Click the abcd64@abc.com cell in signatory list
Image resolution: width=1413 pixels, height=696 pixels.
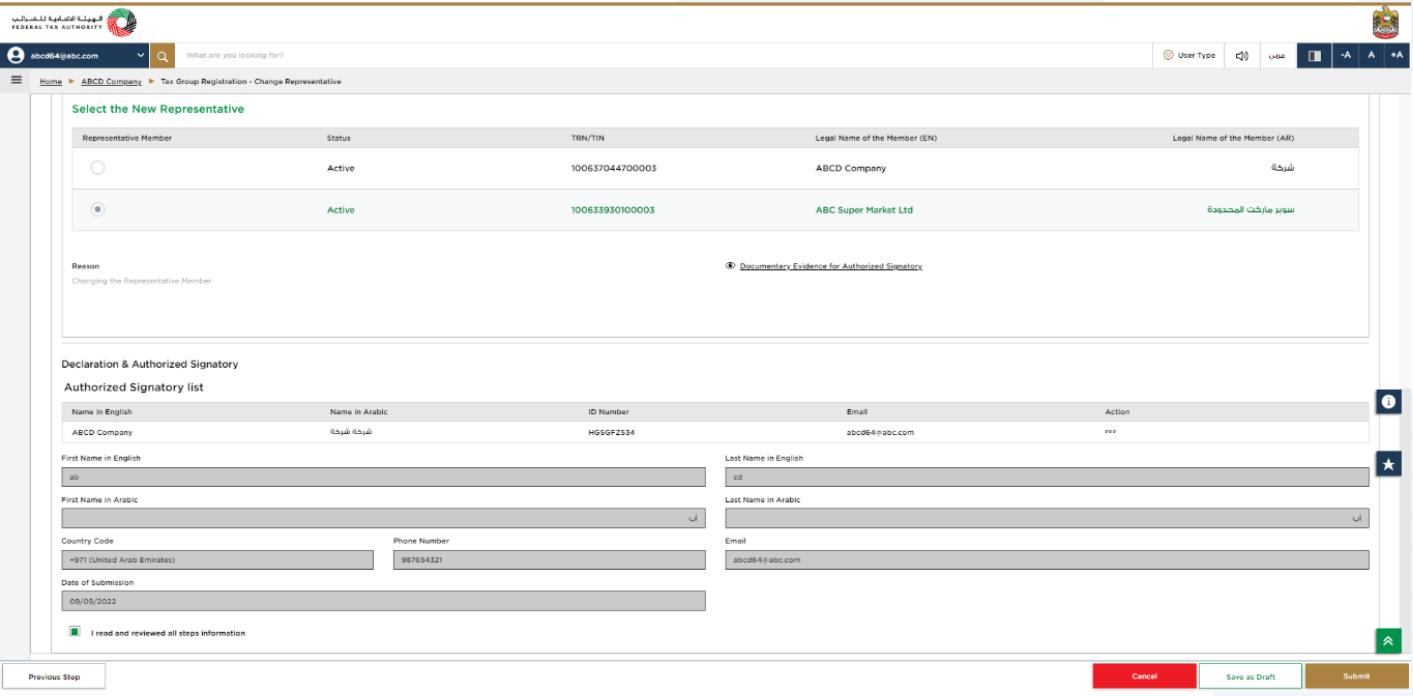tap(880, 432)
